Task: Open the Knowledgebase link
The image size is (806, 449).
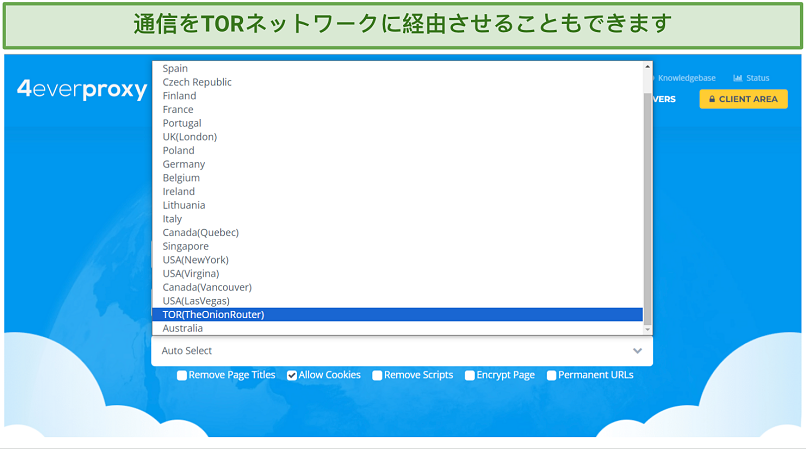Action: tap(686, 78)
